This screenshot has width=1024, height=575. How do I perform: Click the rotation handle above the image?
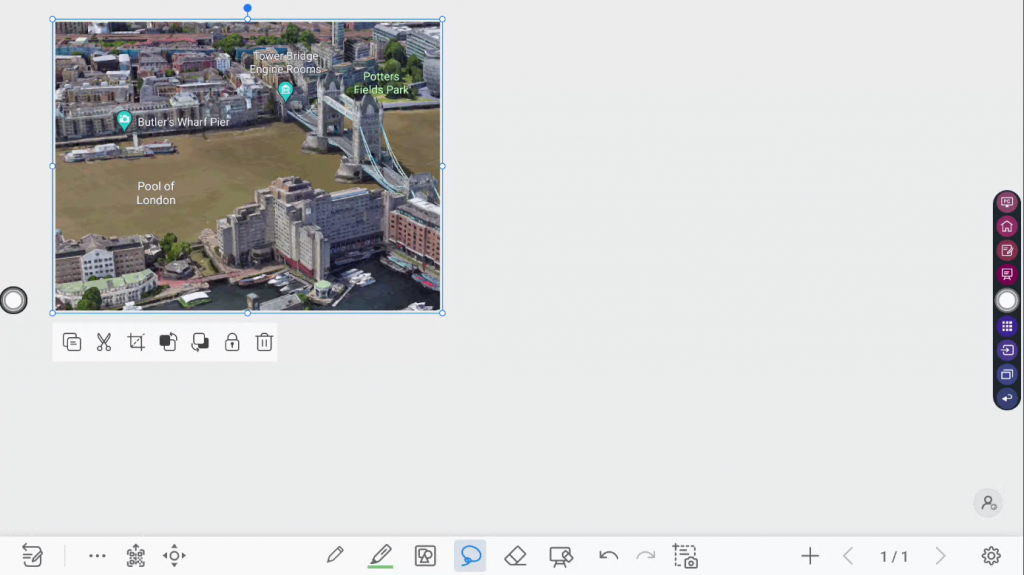click(248, 8)
